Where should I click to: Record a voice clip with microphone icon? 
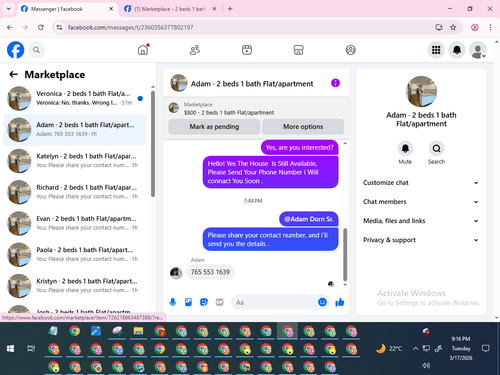tap(173, 302)
